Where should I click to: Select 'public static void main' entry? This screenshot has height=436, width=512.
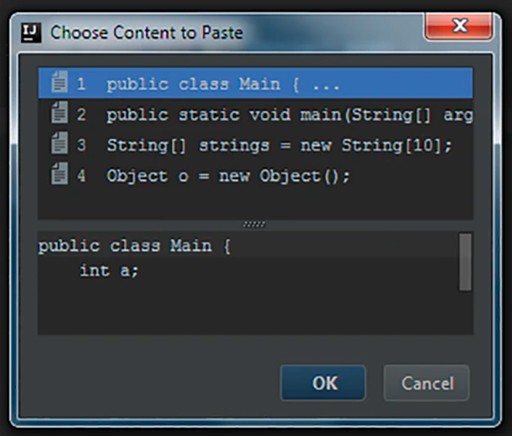coord(255,114)
